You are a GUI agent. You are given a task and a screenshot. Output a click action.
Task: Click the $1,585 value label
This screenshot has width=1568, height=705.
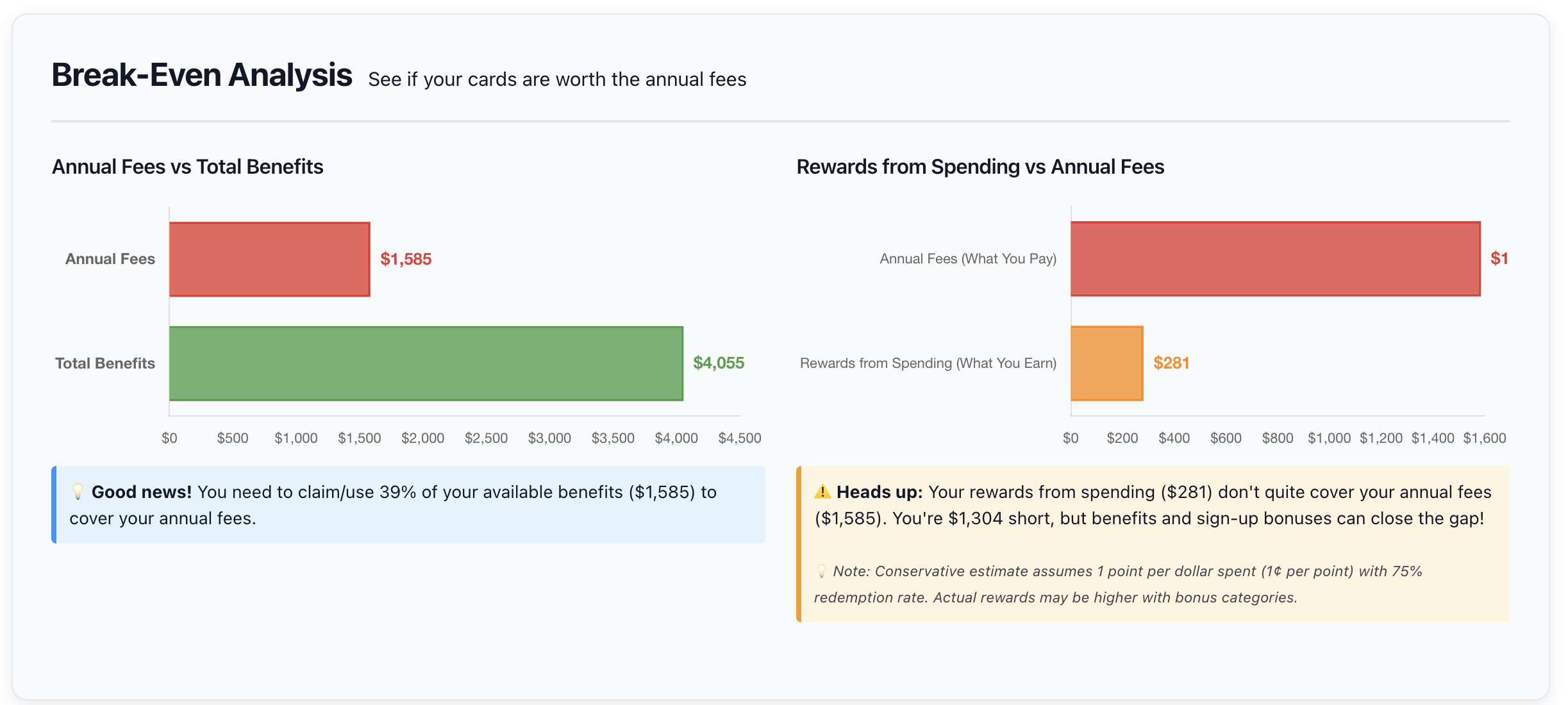406,259
